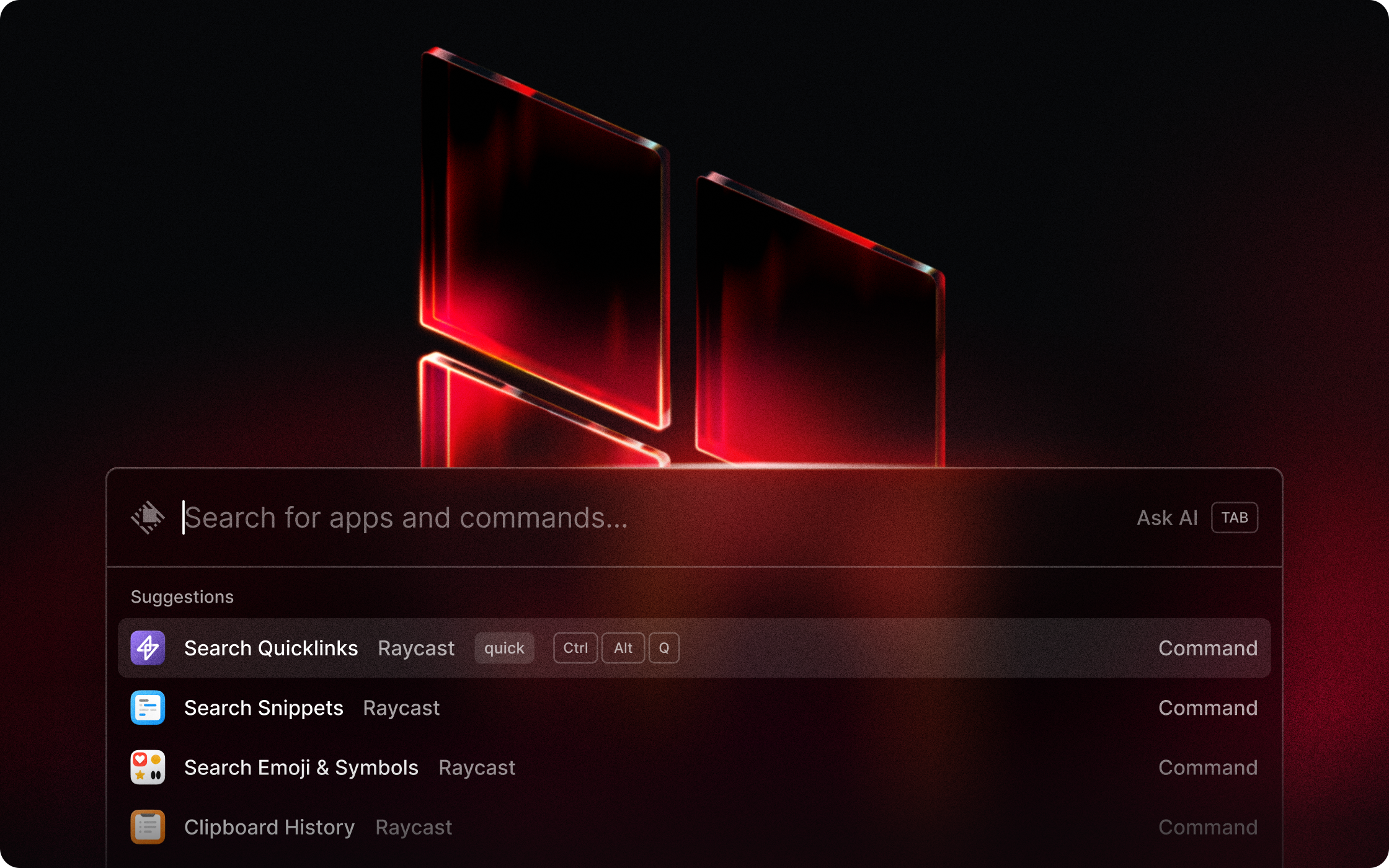
Task: Click the Search Quicklinks lightning icon
Action: (148, 648)
